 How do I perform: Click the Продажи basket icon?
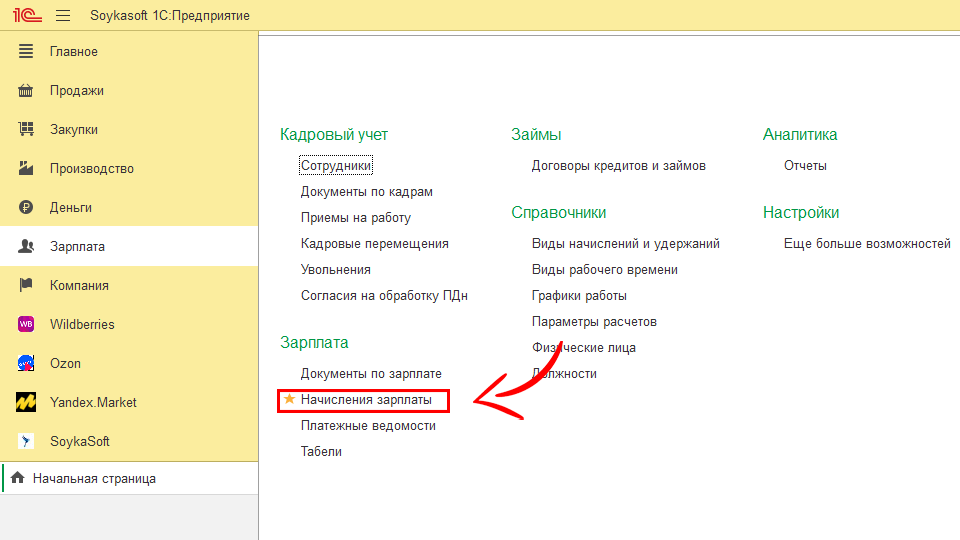(x=27, y=90)
